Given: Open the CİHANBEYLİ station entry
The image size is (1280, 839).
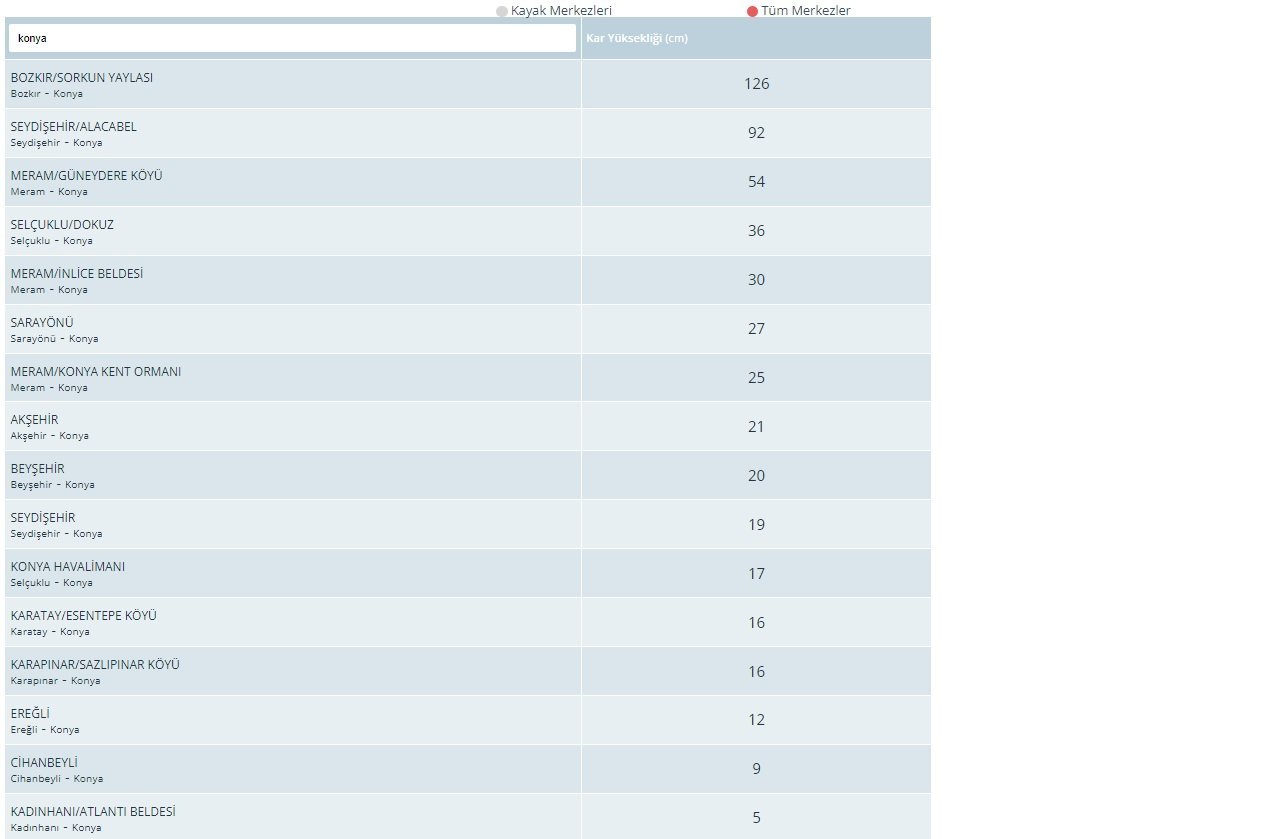Looking at the screenshot, I should (x=44, y=763).
